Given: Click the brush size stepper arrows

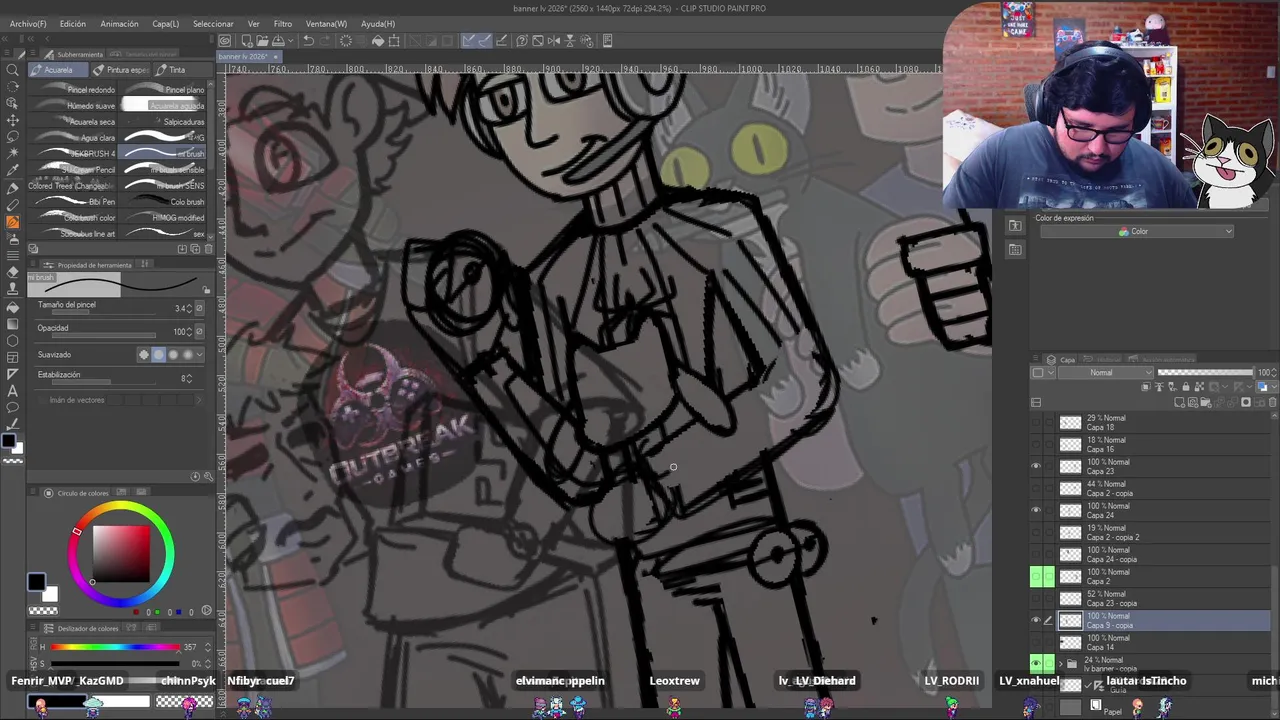Looking at the screenshot, I should [189, 308].
